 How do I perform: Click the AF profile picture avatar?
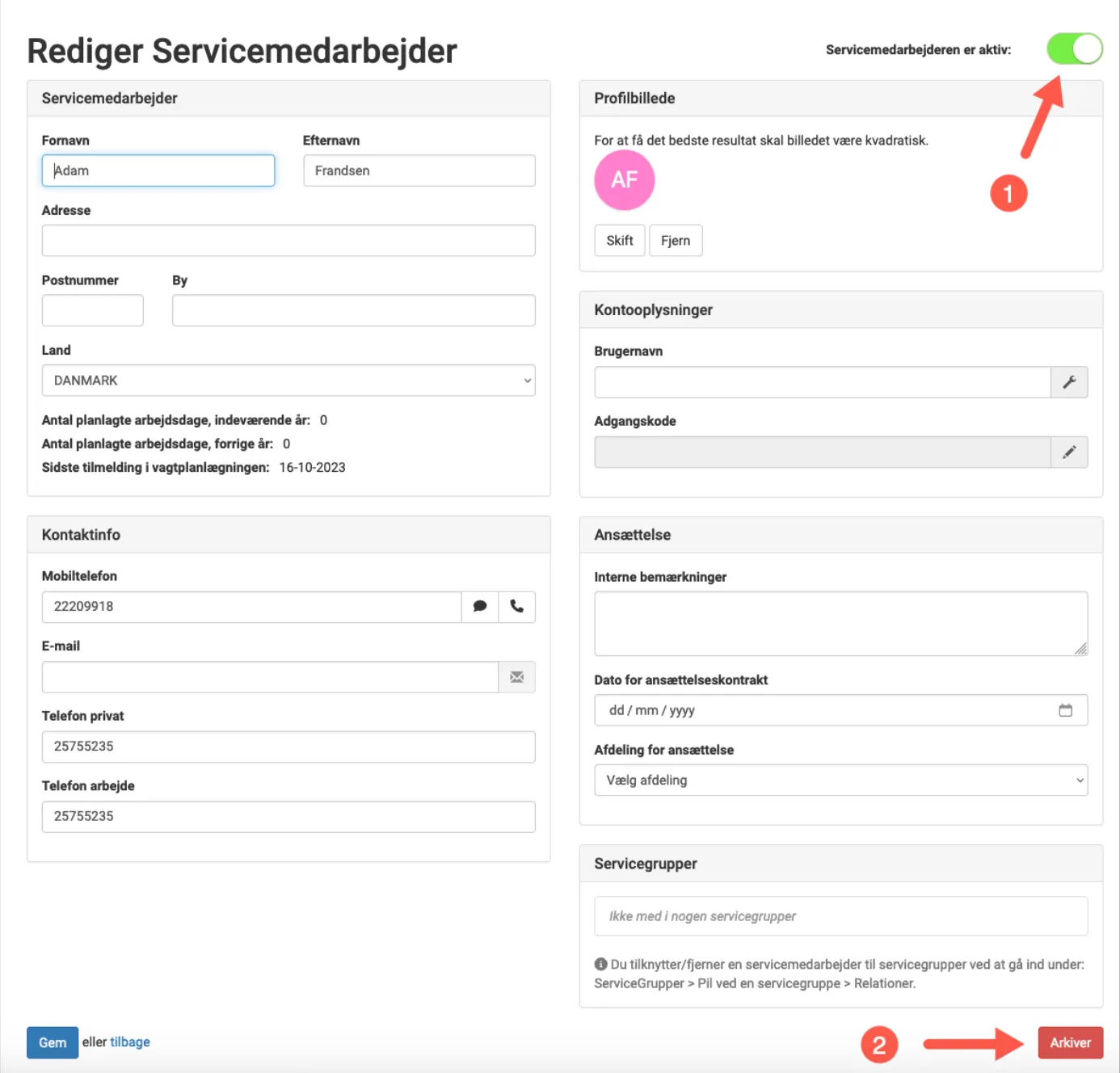pos(624,179)
